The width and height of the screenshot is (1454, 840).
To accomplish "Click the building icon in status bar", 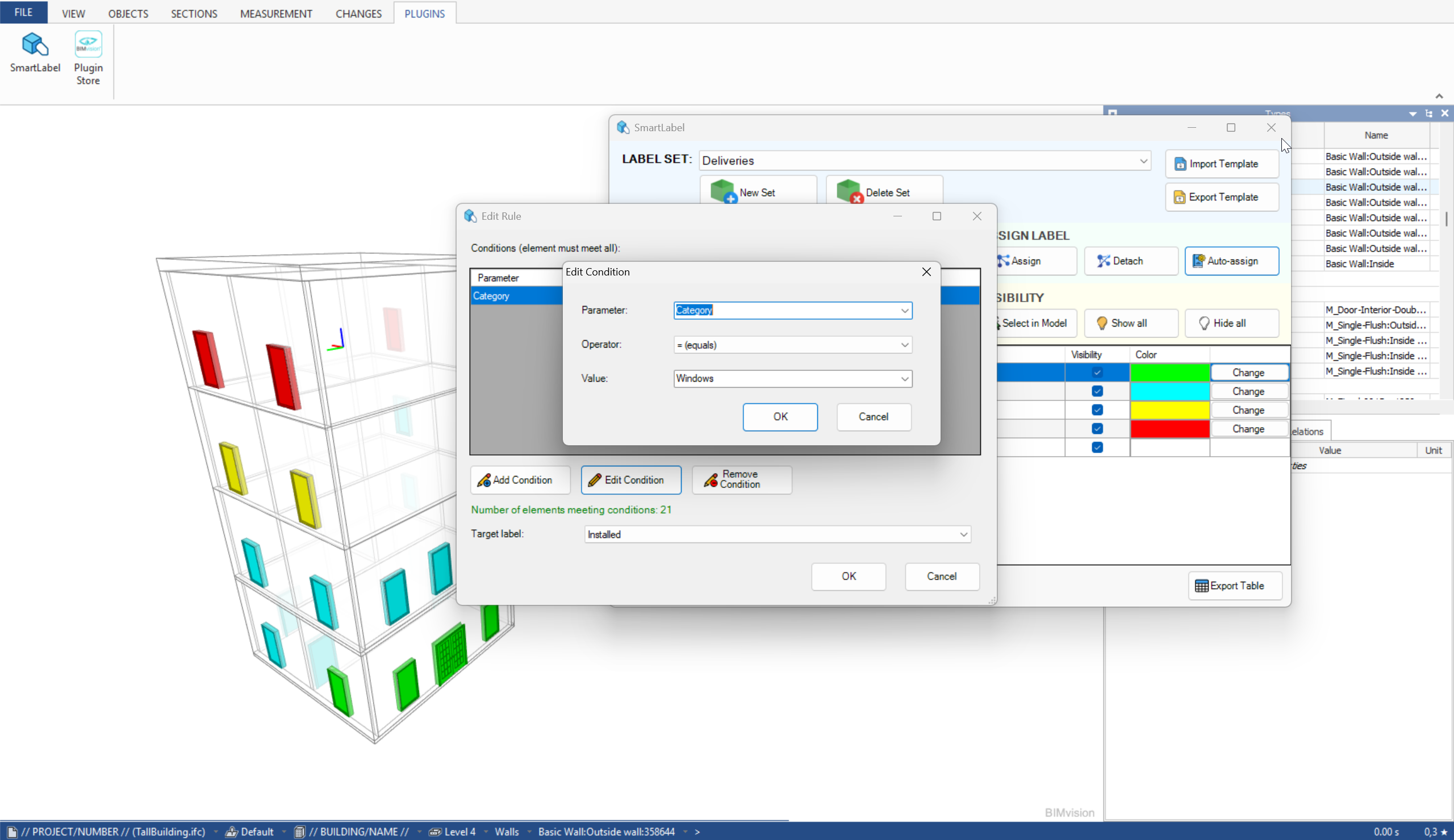I will click(299, 832).
